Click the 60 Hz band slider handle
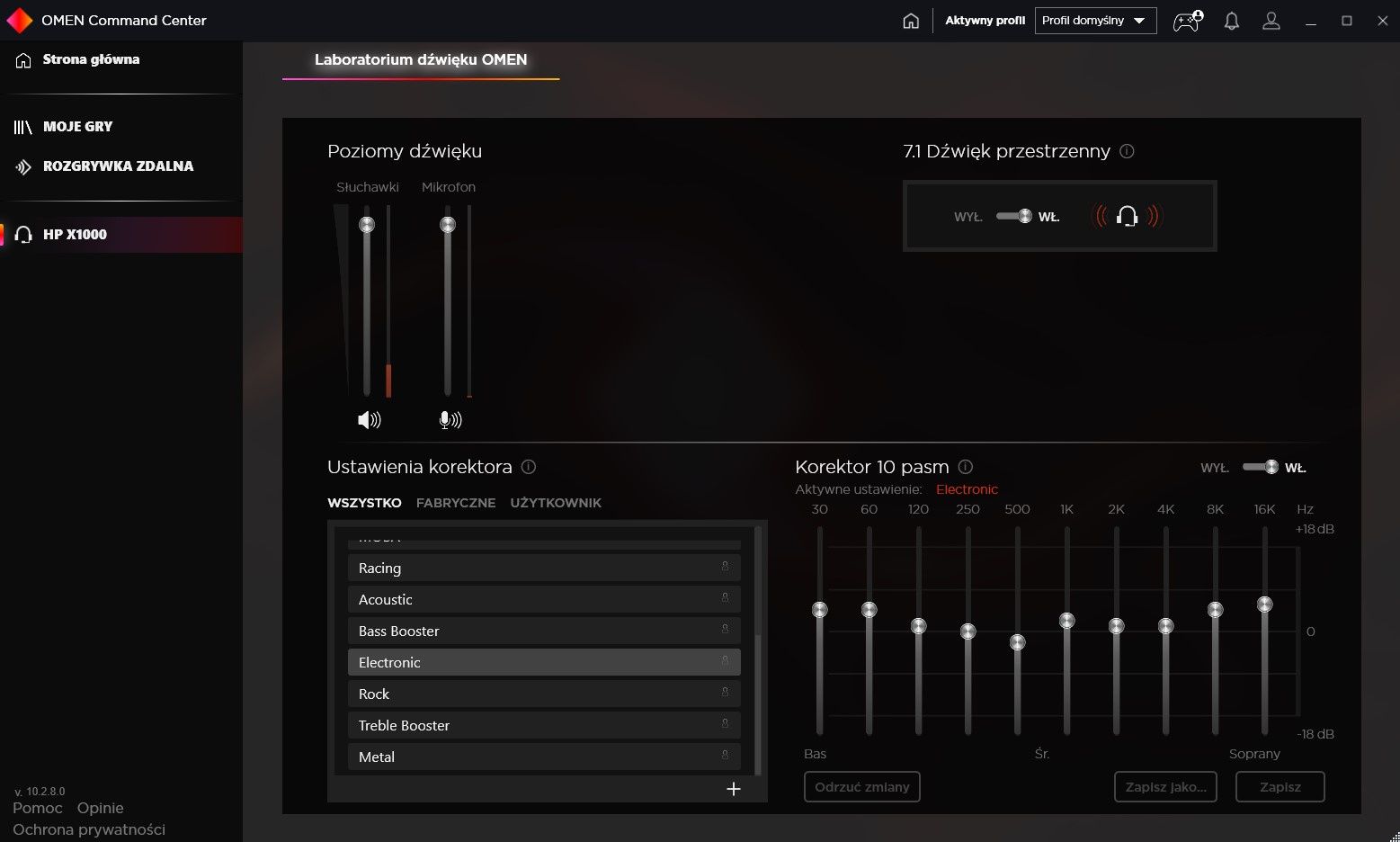The height and width of the screenshot is (842, 1400). coord(869,610)
